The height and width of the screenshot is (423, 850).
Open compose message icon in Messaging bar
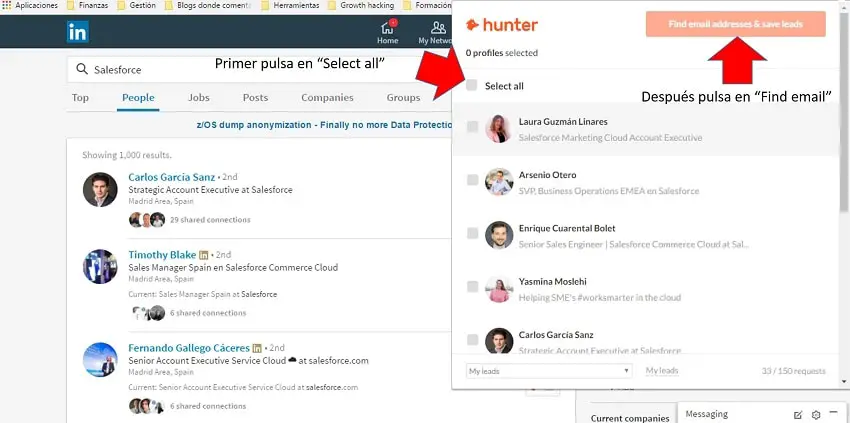click(798, 415)
